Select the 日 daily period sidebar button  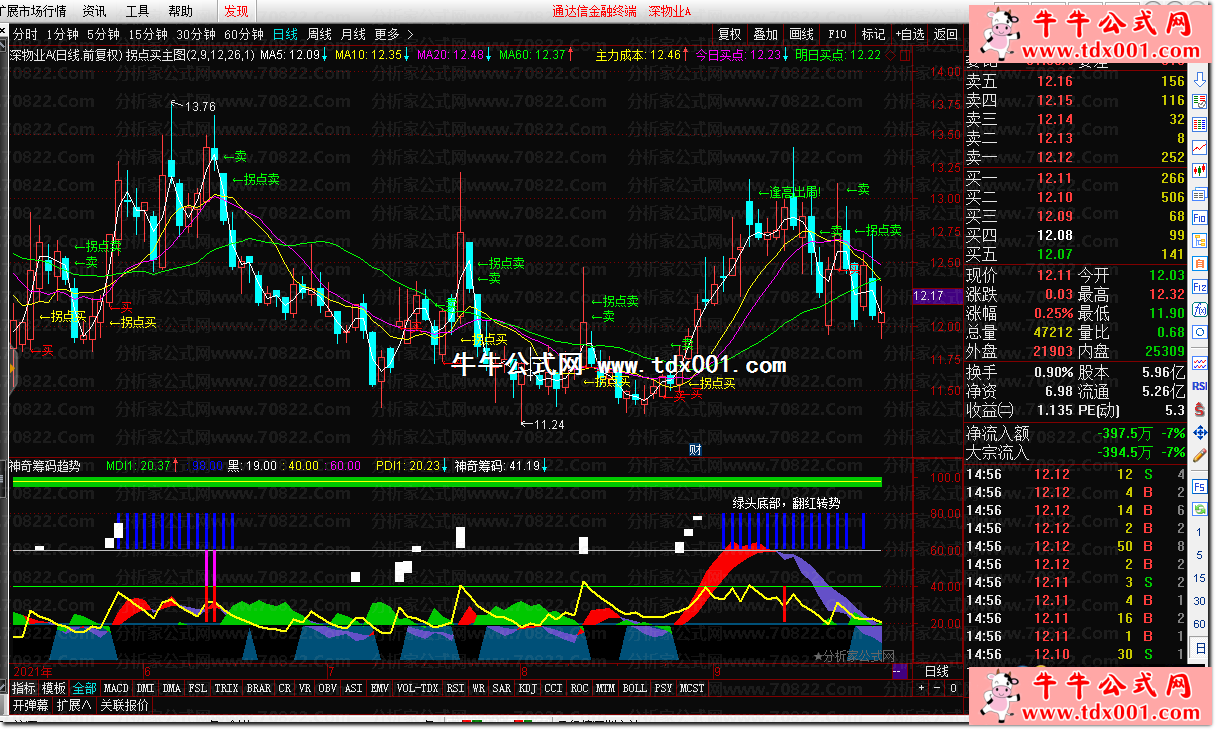[1201, 648]
